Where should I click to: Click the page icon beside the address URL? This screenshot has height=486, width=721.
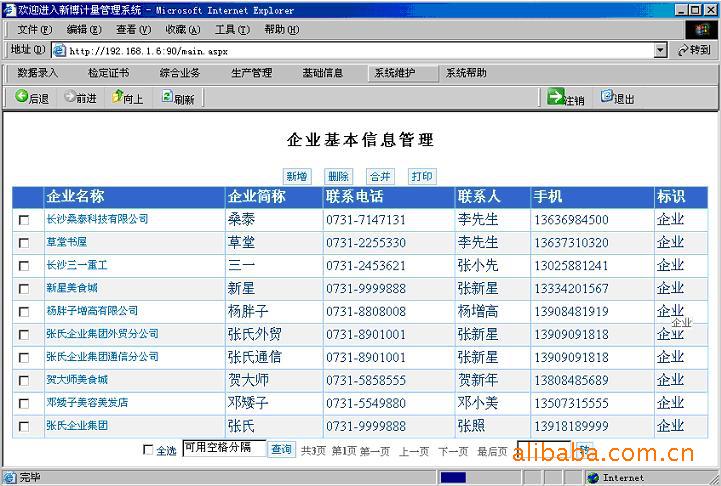pos(59,50)
